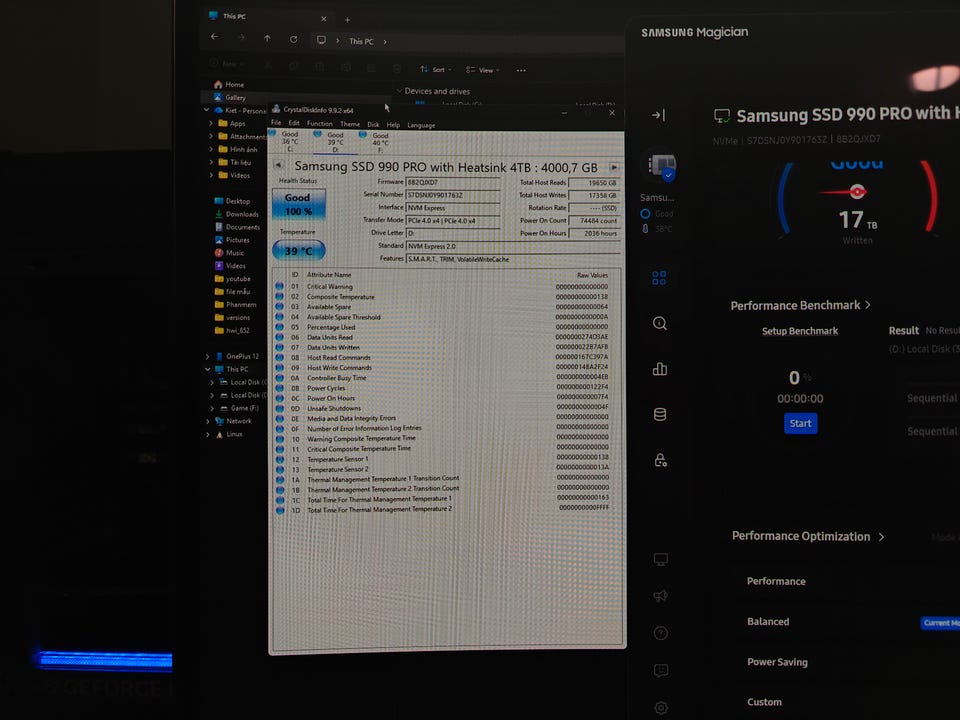
Task: Open the help question-mark icon in Magician
Action: [x=661, y=633]
